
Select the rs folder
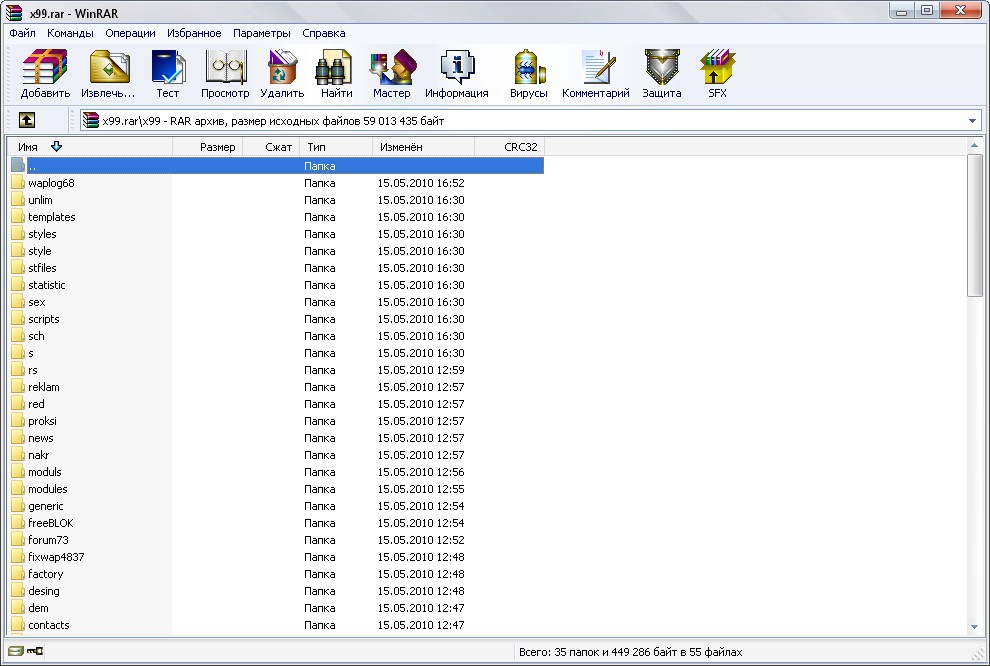point(33,371)
